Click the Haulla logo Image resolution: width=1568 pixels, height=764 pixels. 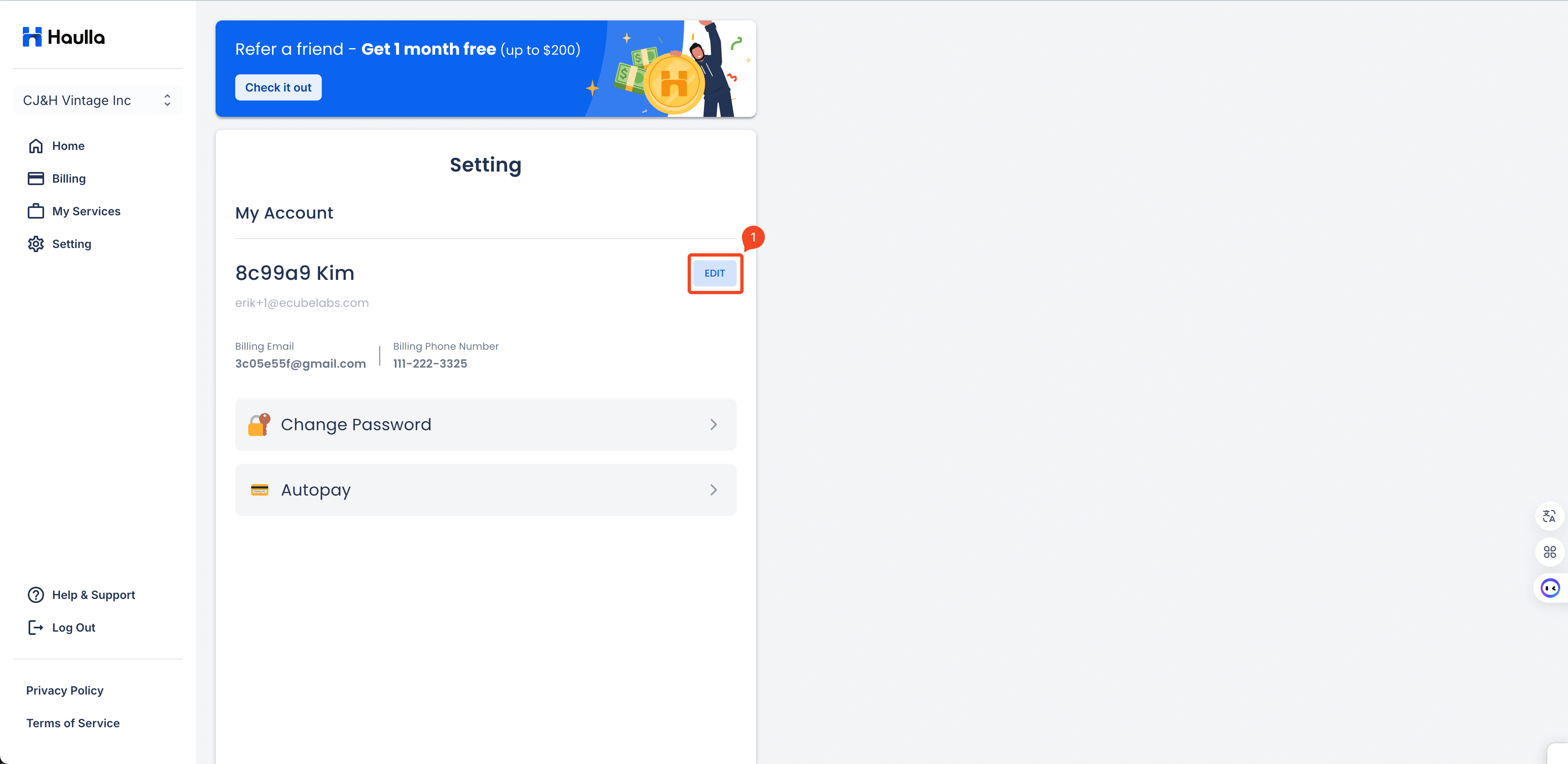[63, 37]
